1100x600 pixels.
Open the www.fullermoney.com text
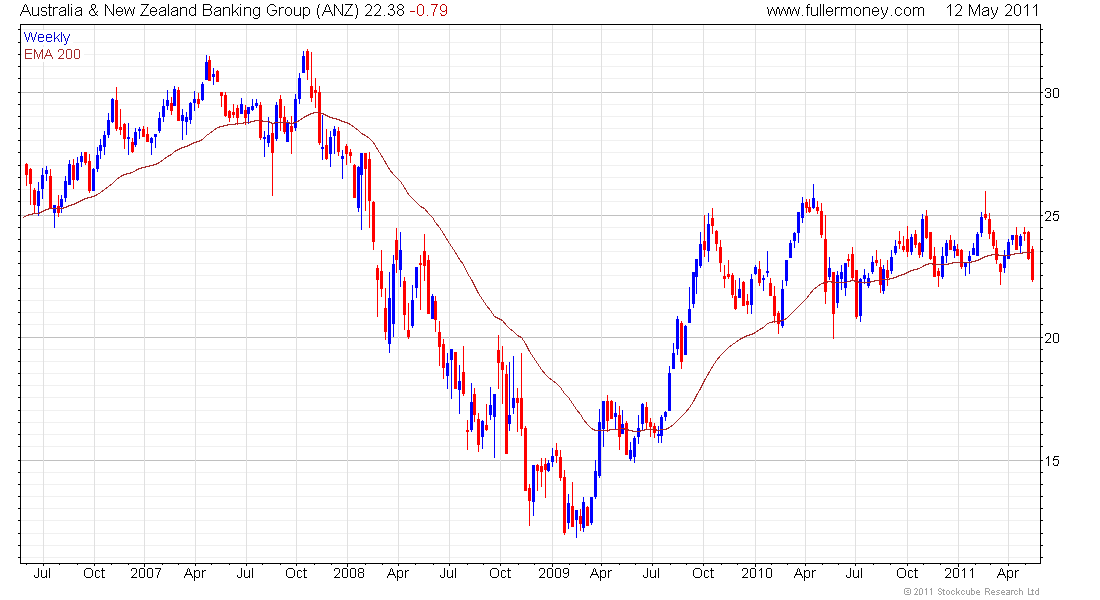click(x=845, y=11)
